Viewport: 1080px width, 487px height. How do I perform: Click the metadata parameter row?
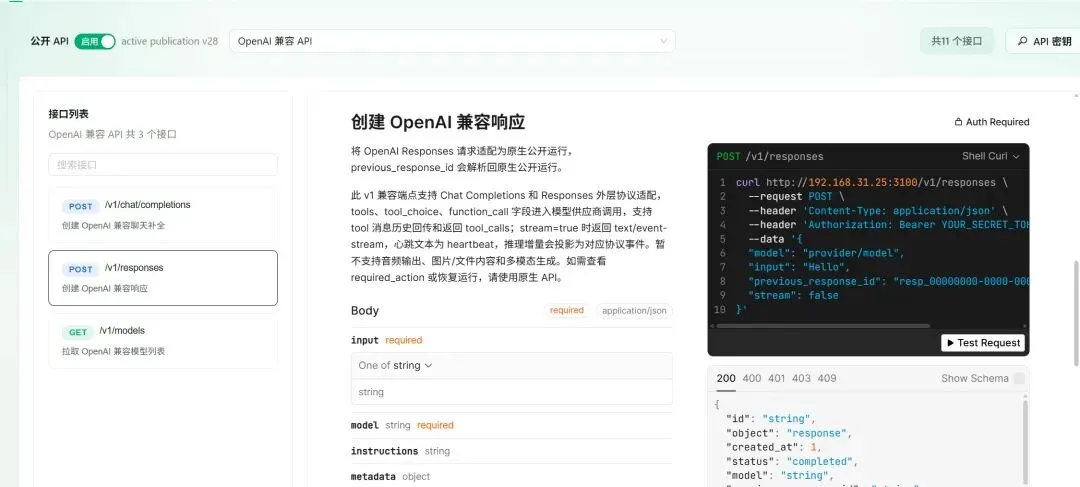(511, 477)
